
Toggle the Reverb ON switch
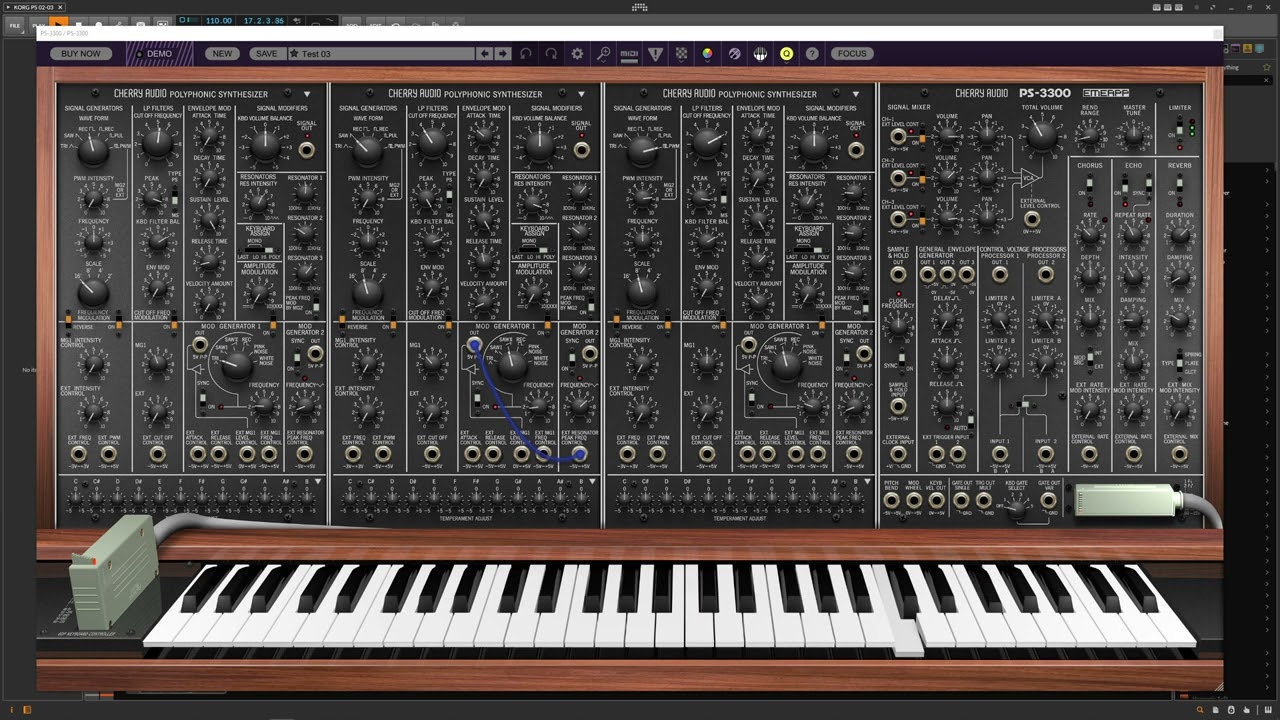click(1179, 186)
